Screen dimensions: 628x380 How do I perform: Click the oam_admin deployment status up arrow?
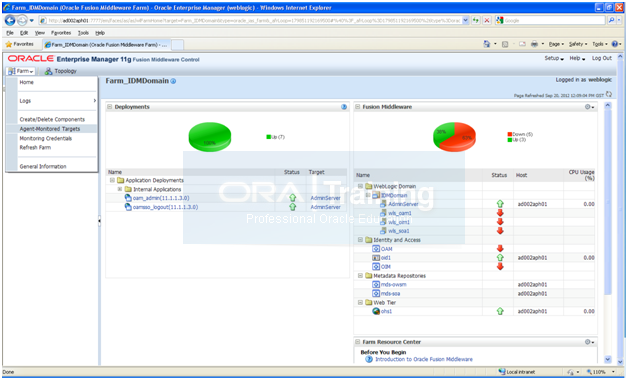tap(293, 198)
